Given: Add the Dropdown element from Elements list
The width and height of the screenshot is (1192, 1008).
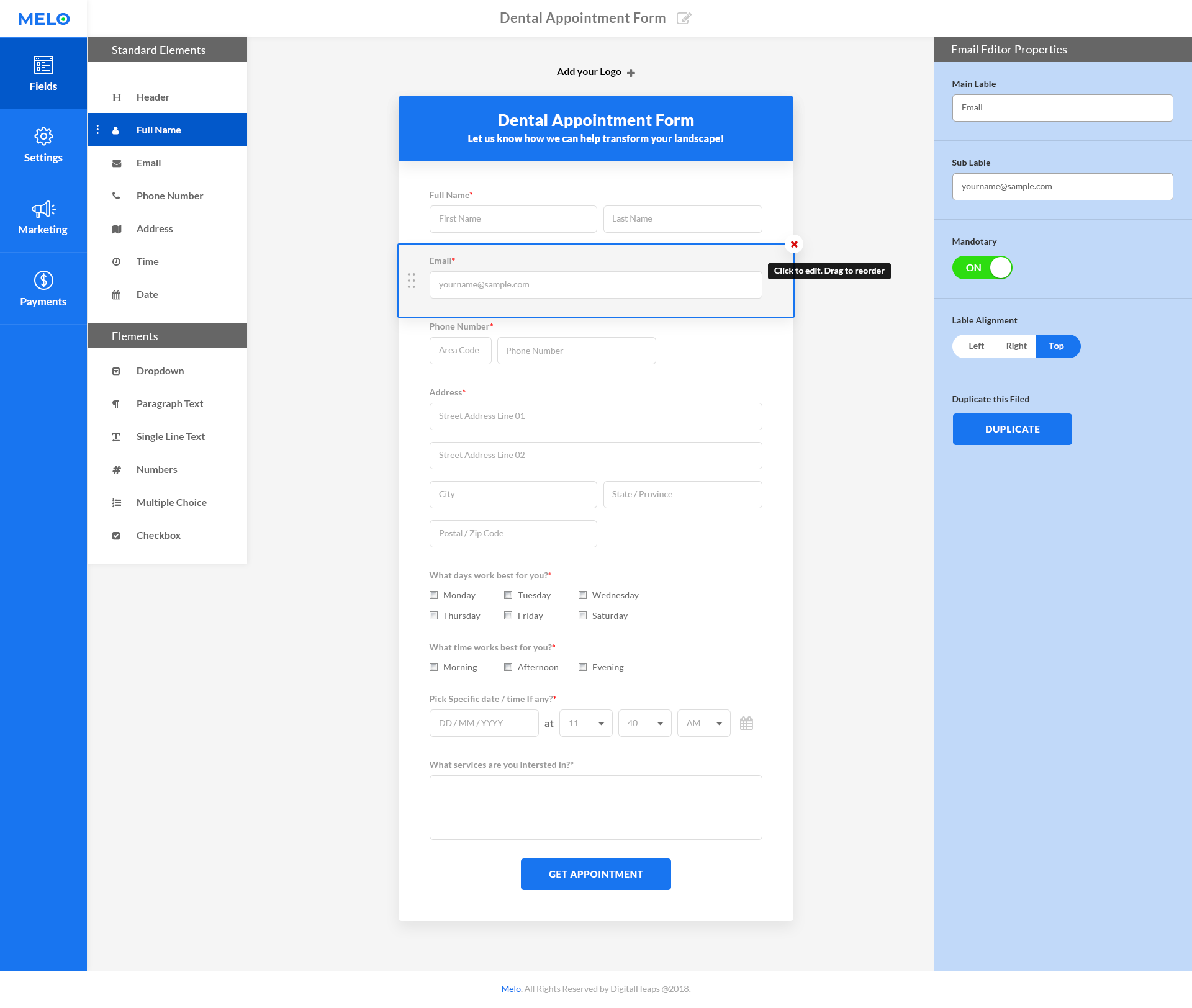Looking at the screenshot, I should click(x=160, y=371).
